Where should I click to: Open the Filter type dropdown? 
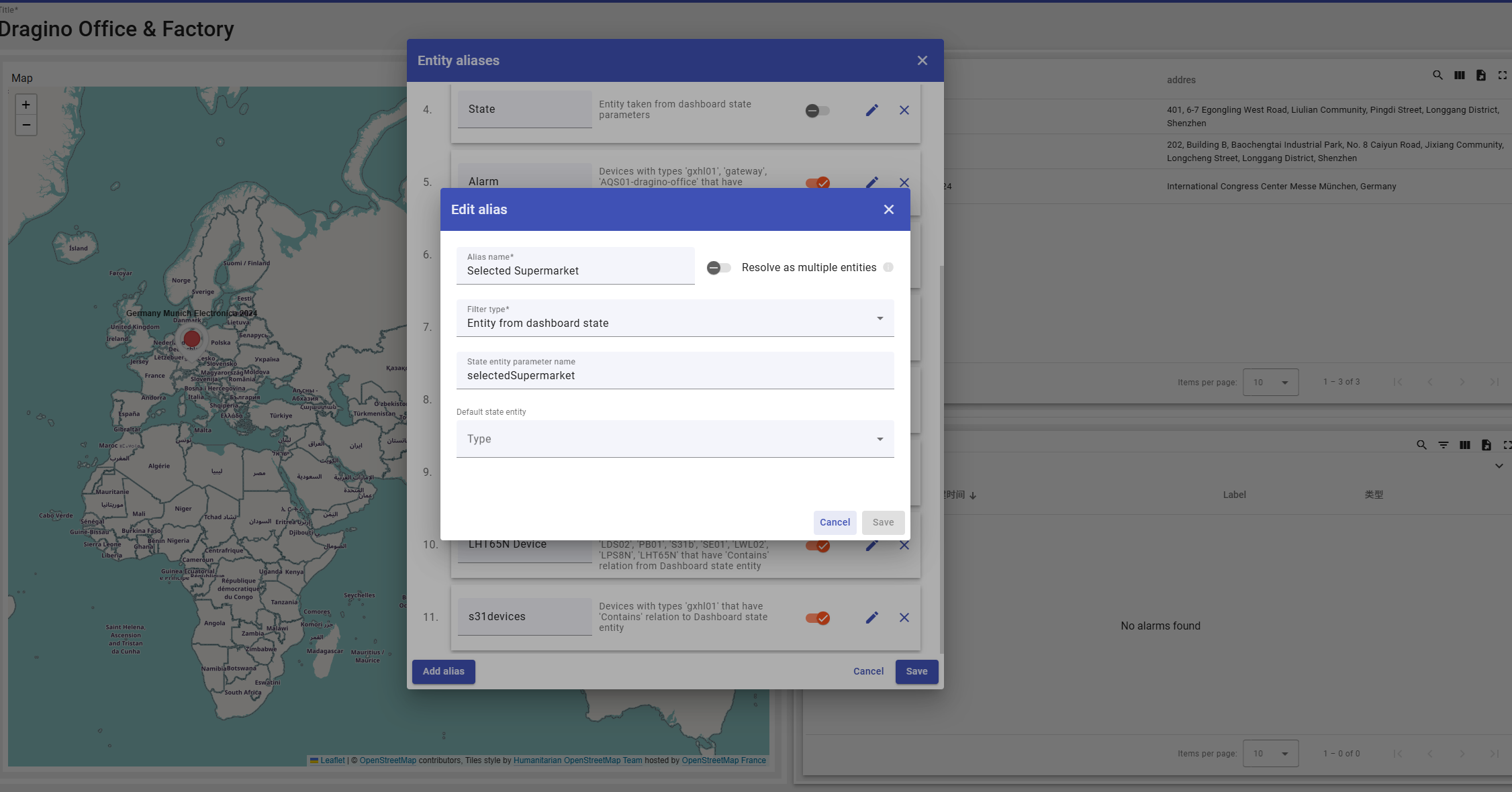[675, 318]
